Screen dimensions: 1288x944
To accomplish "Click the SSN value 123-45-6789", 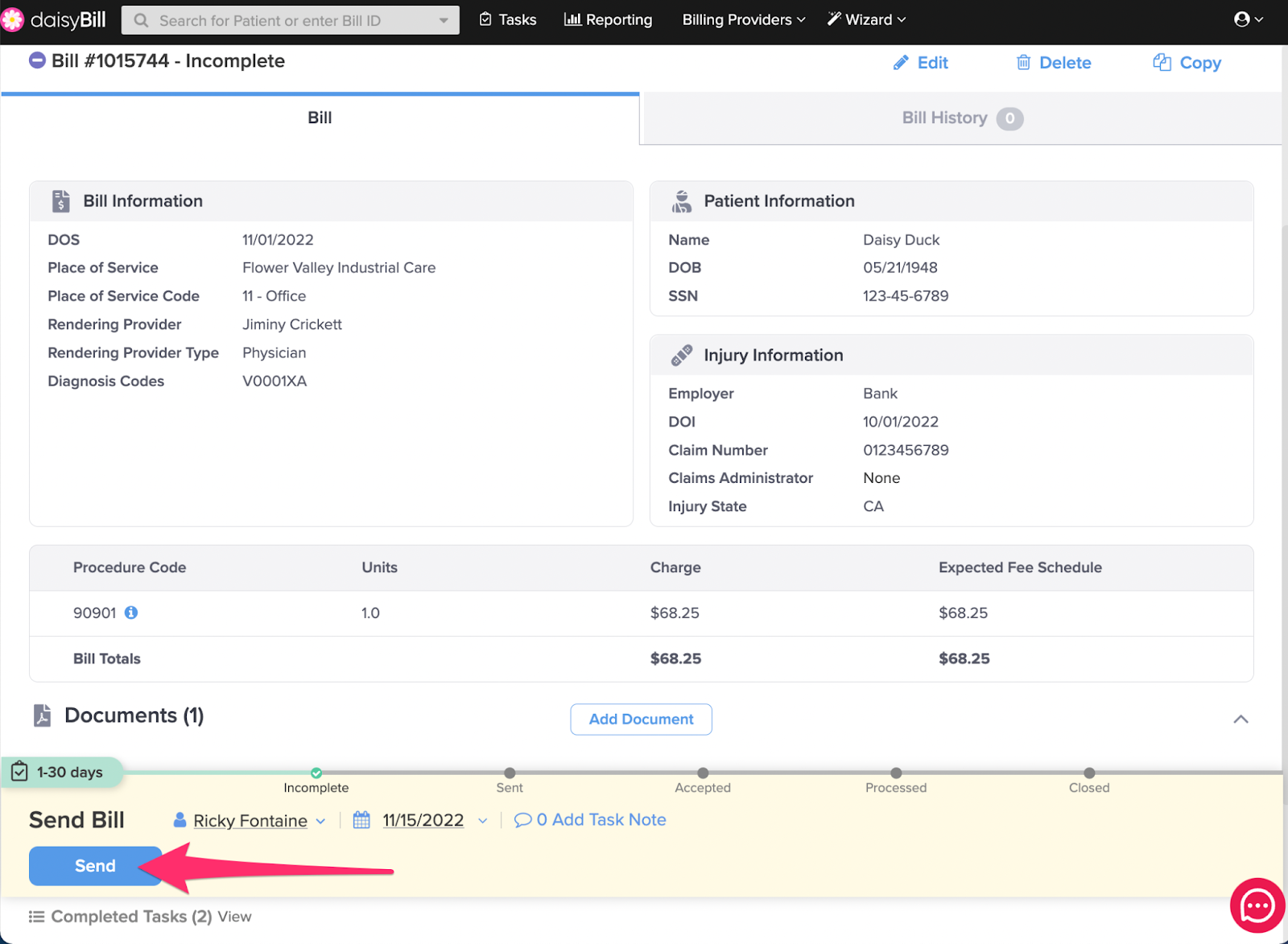I will pos(906,296).
